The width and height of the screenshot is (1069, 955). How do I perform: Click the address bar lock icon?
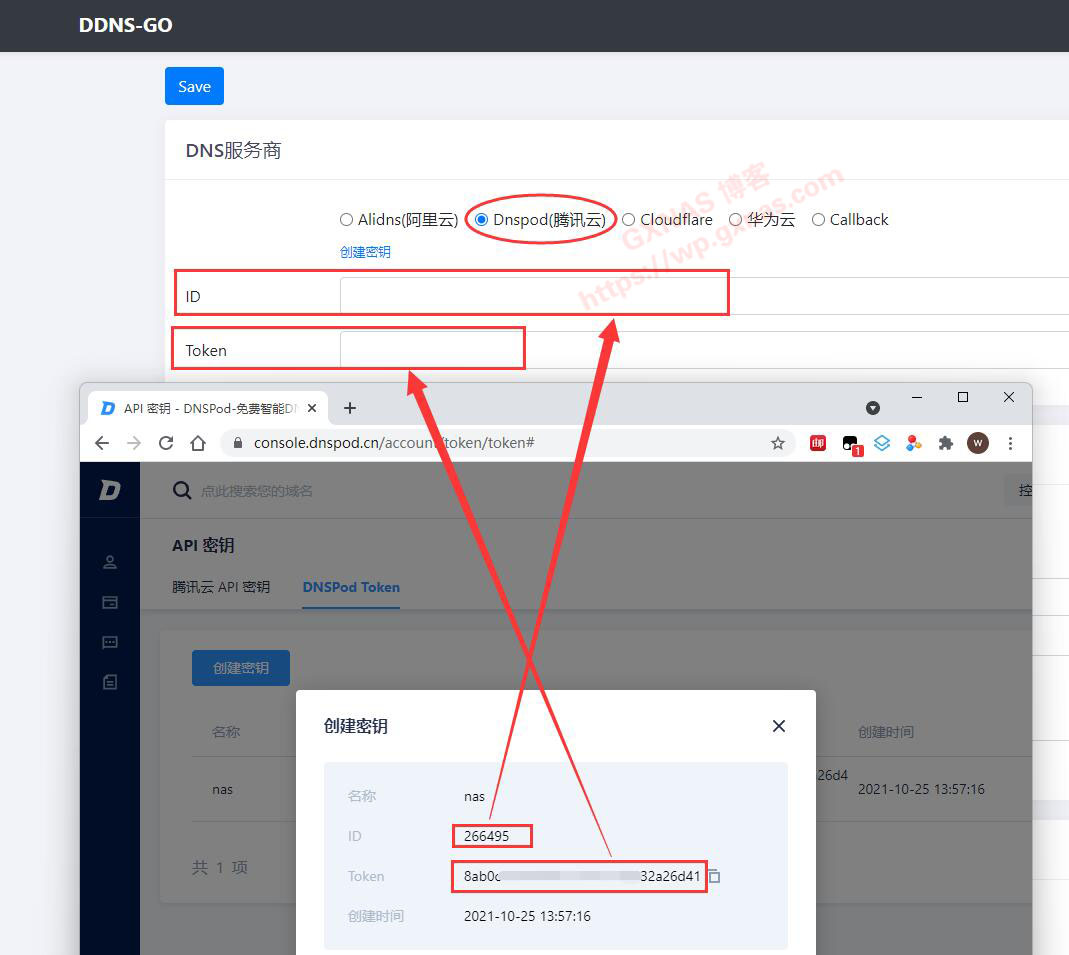click(x=238, y=443)
